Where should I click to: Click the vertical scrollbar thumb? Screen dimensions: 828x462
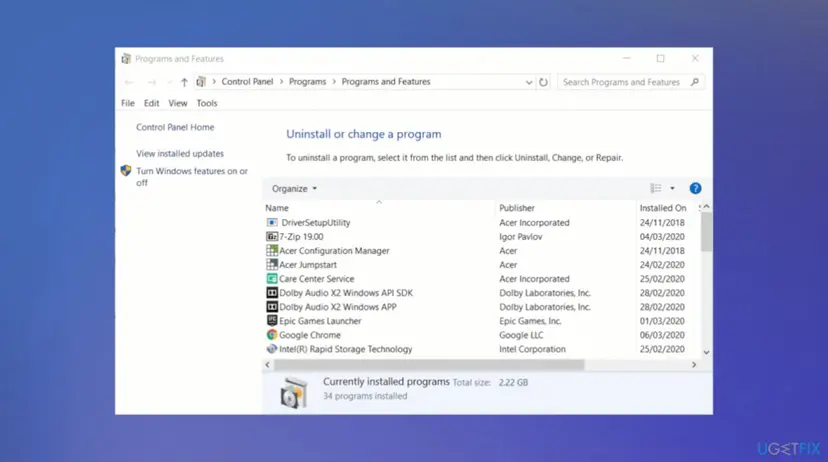pos(706,232)
